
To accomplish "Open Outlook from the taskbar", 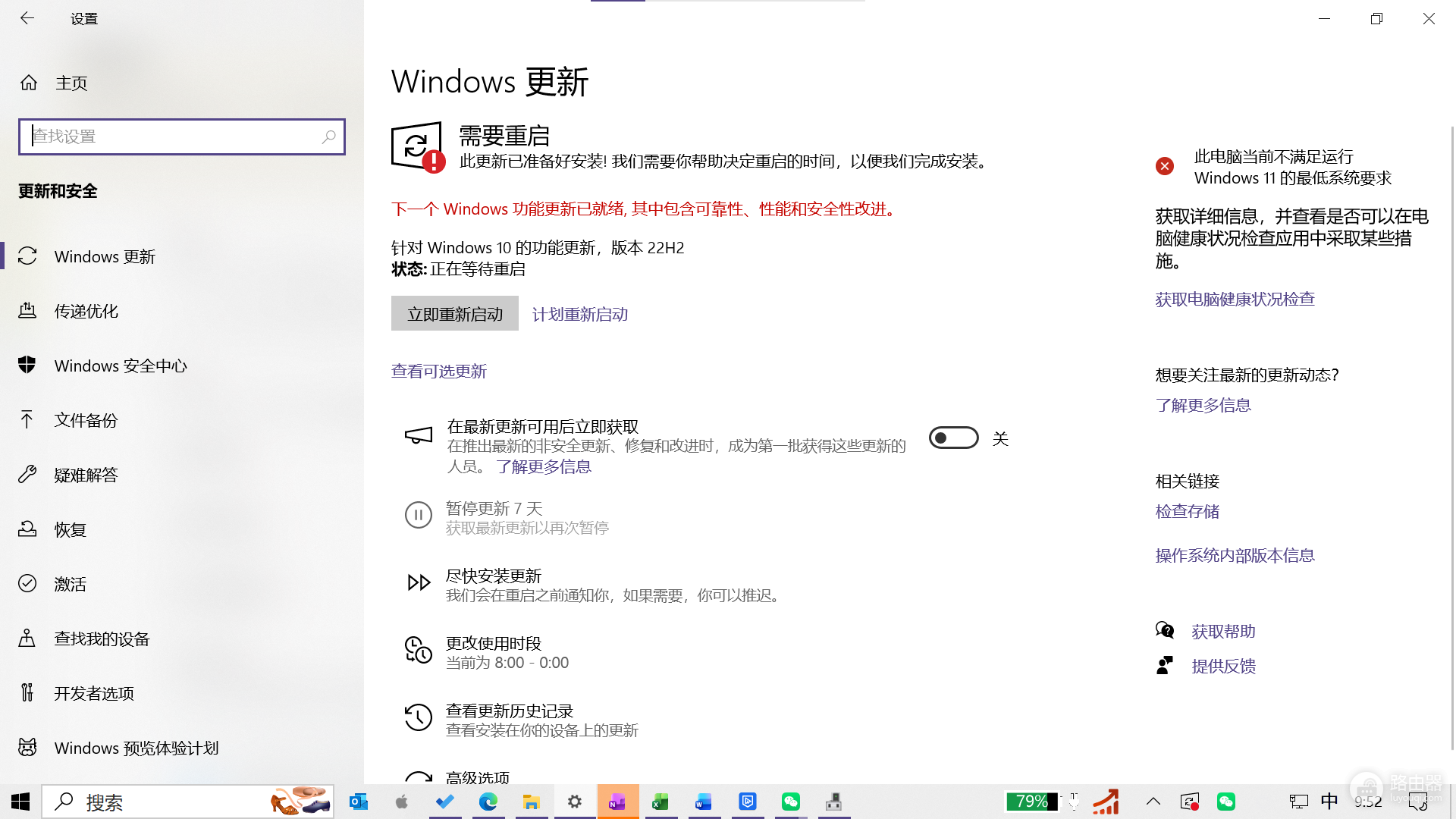I will [x=359, y=802].
